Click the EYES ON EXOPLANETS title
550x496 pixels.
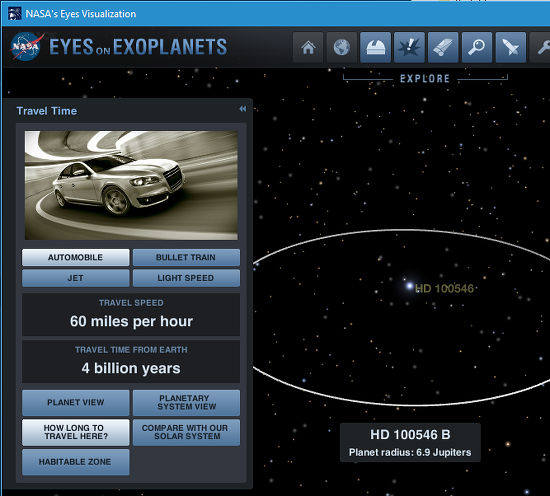[138, 47]
